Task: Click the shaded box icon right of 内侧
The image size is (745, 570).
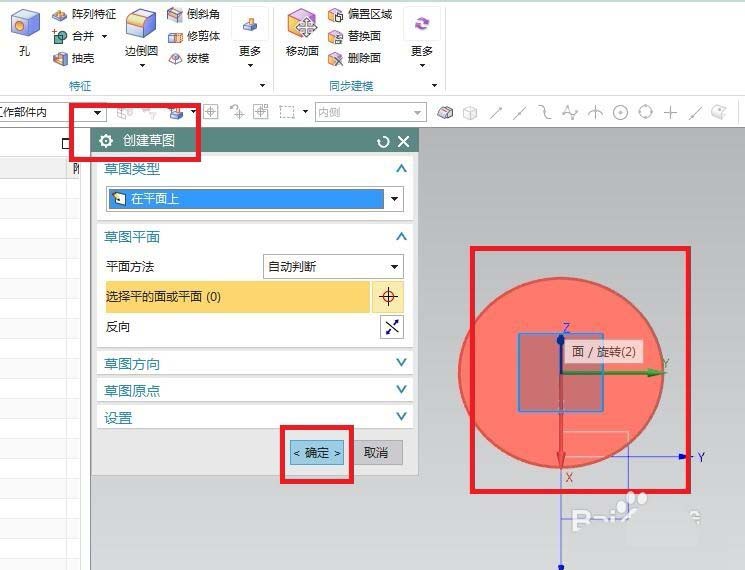Action: [x=445, y=113]
